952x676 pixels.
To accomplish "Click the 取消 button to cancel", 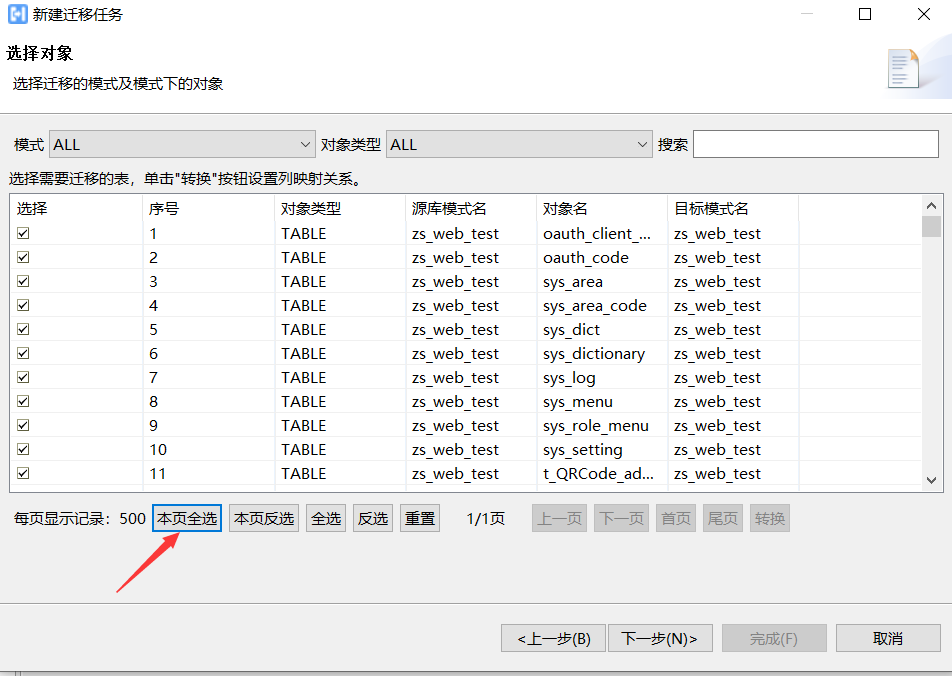I will 887,637.
